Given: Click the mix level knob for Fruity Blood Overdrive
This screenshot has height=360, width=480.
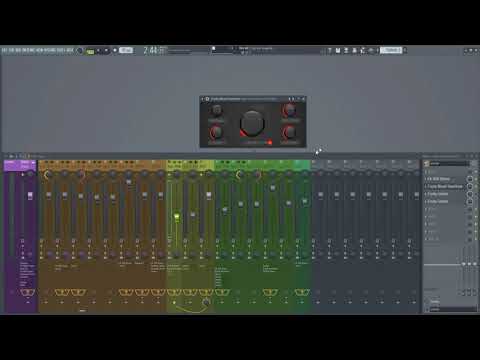Looking at the screenshot, I should click(x=470, y=186).
